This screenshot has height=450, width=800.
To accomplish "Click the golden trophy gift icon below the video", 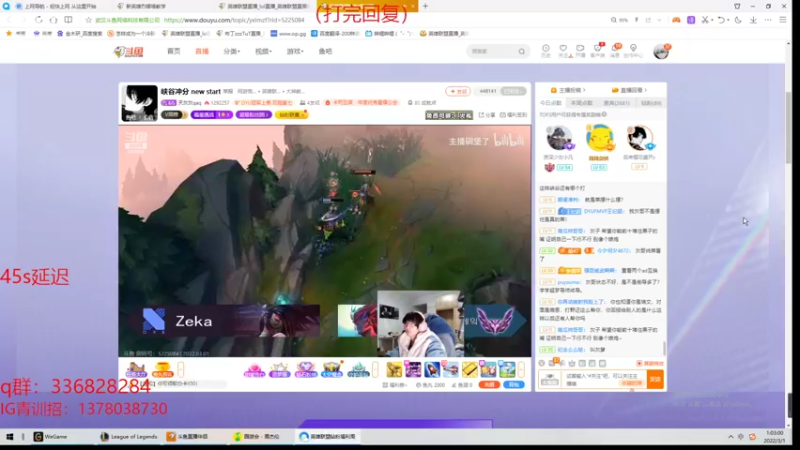I will [x=162, y=369].
